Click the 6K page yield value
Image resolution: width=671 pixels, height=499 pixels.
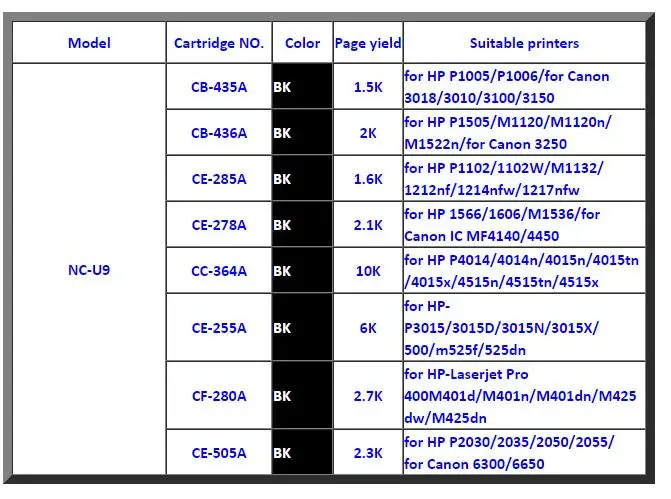pyautogui.click(x=368, y=328)
